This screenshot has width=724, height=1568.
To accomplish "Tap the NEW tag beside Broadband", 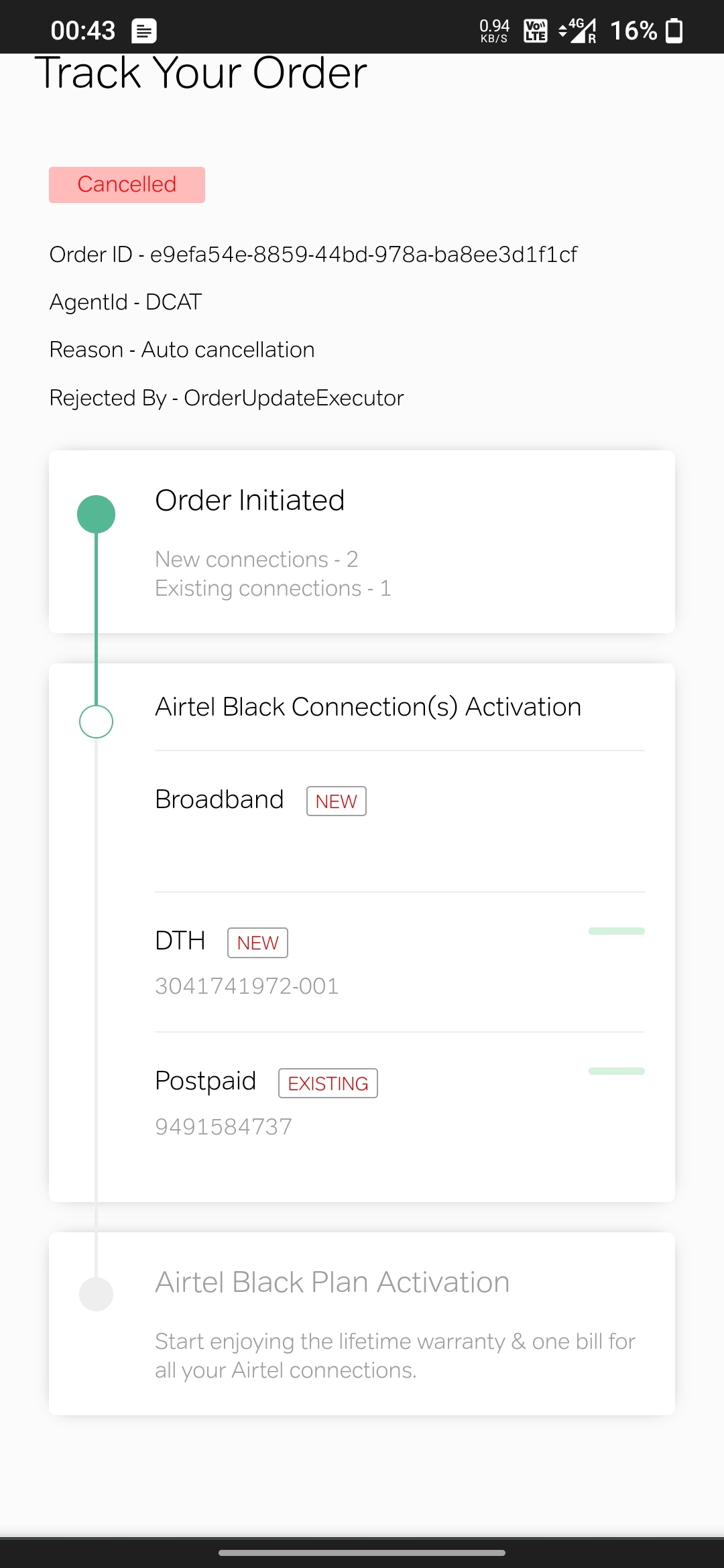I will (x=336, y=801).
